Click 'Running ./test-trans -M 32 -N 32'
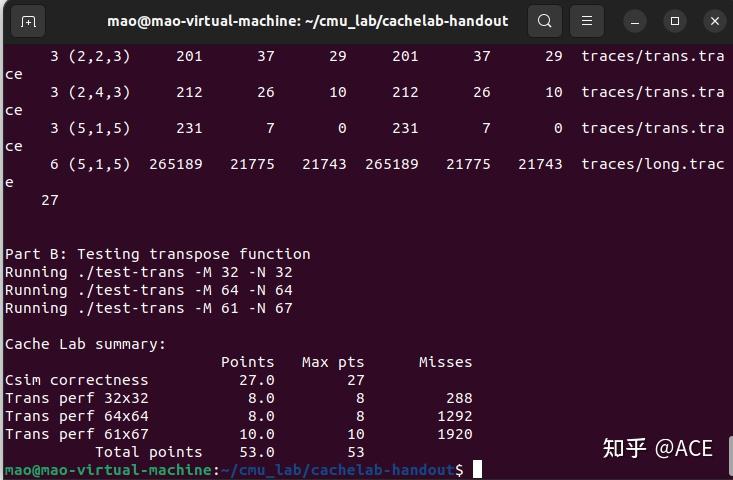The width and height of the screenshot is (733, 480). [149, 272]
